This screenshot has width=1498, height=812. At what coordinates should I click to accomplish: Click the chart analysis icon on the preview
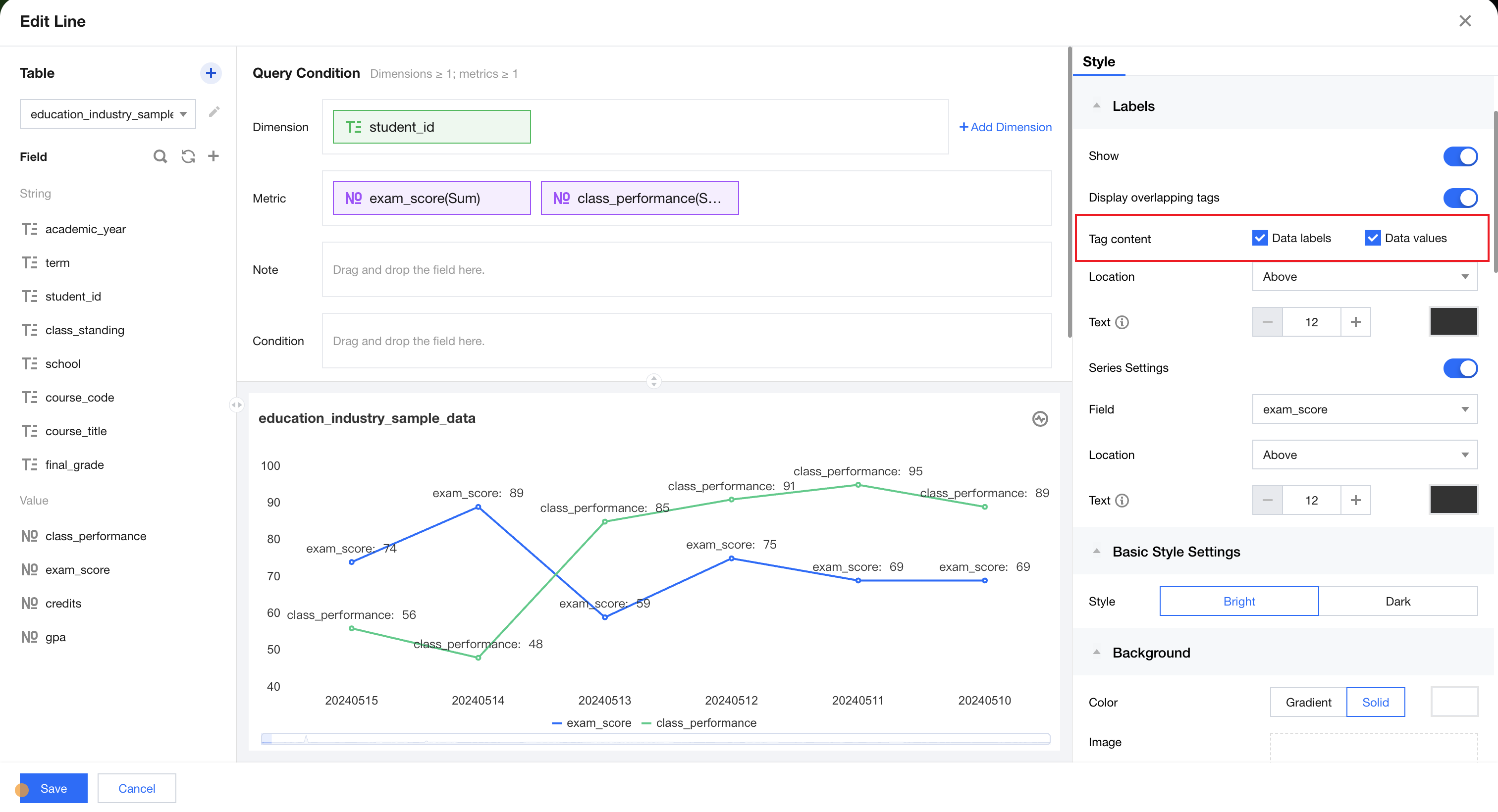click(x=1040, y=418)
